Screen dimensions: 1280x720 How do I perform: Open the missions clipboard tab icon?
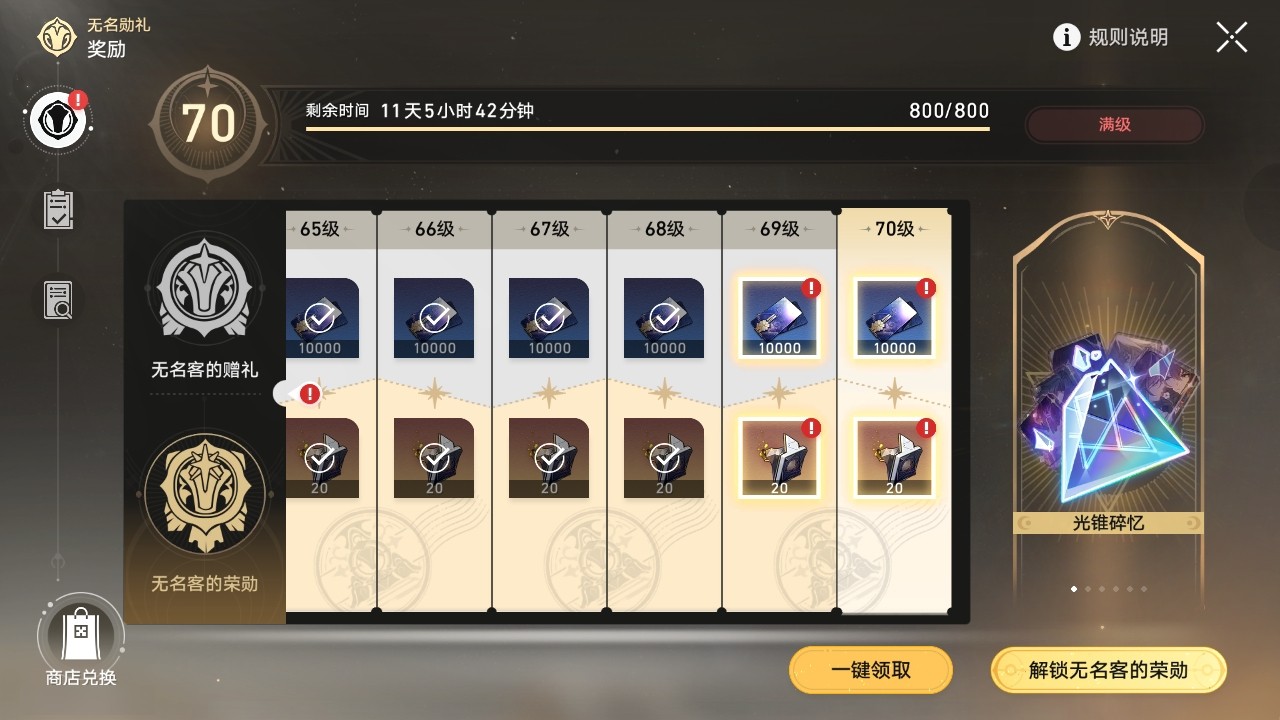[x=58, y=210]
